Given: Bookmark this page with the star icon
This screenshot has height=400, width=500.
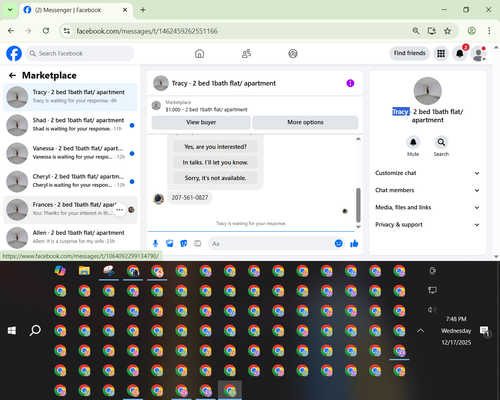Looking at the screenshot, I should [447, 31].
